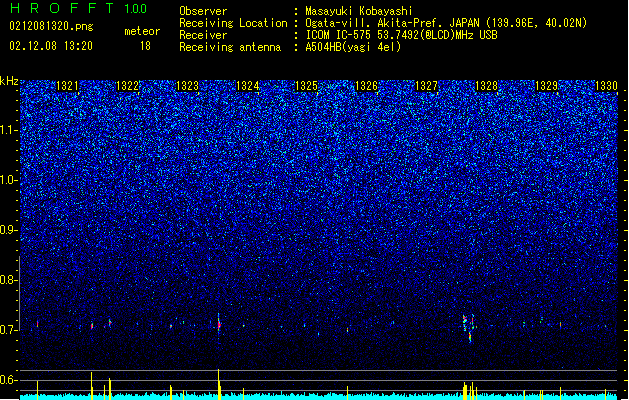Click the 1324 time marker
This screenshot has width=629, height=400.
248,86
